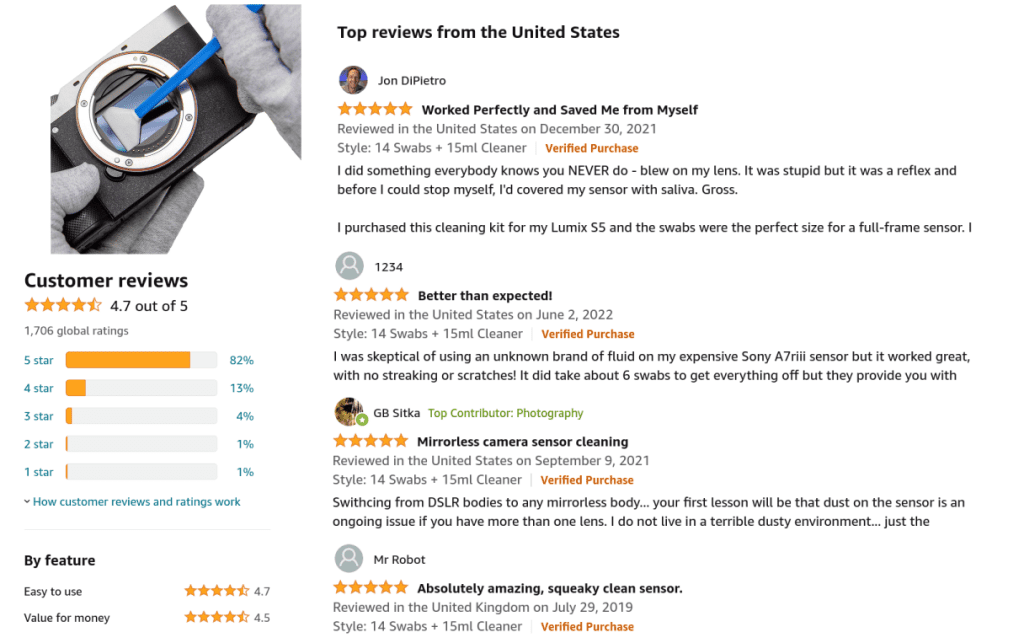Click Verified Purchase under the June 2 review

pyautogui.click(x=587, y=334)
